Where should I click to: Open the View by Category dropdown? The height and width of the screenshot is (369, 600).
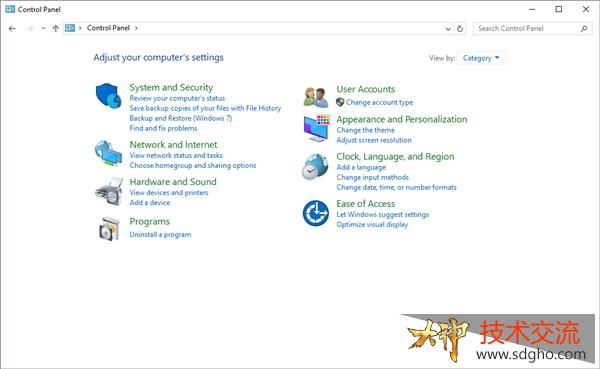click(481, 58)
